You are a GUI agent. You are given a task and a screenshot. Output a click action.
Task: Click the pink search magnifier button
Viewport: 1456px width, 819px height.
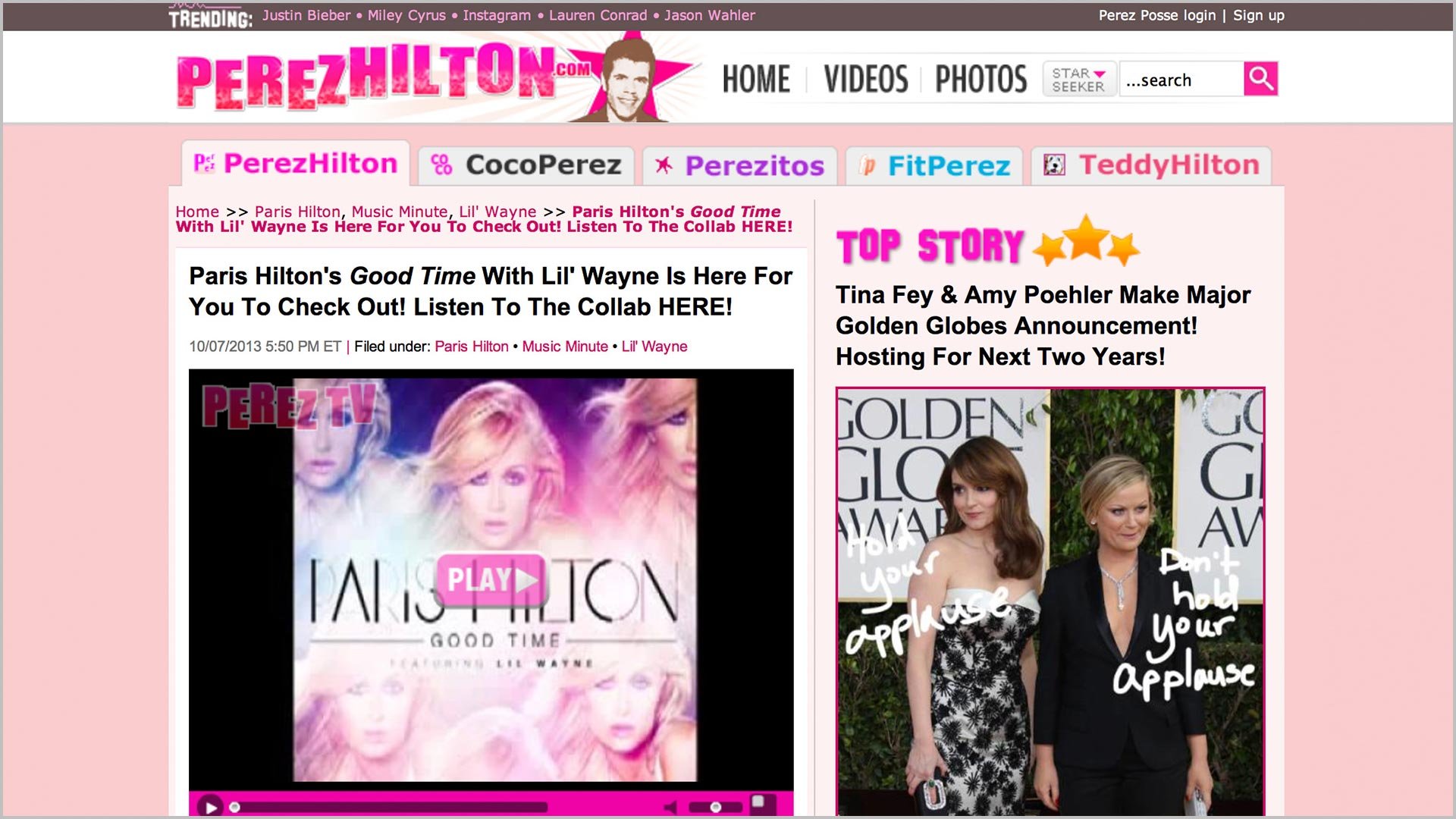(x=1260, y=79)
